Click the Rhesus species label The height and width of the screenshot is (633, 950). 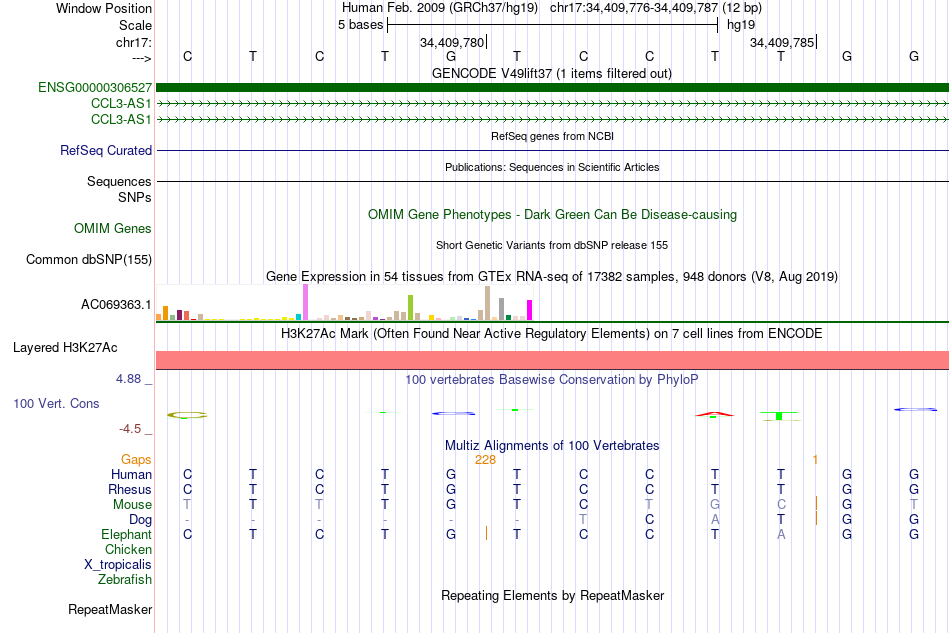click(x=130, y=489)
